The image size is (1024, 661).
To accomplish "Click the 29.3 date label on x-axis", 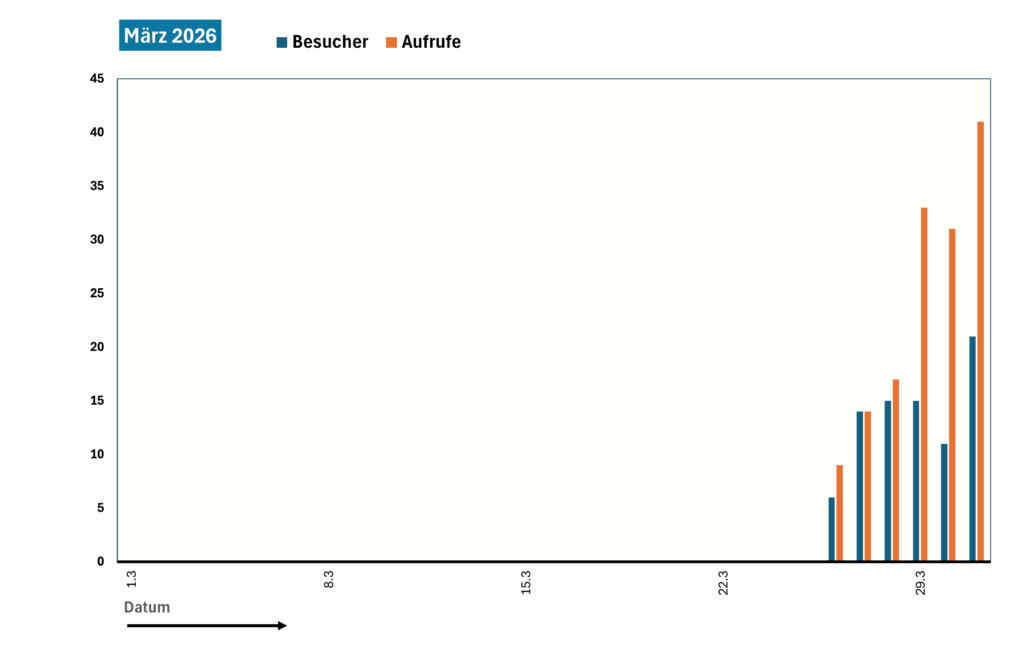I will pos(920,581).
